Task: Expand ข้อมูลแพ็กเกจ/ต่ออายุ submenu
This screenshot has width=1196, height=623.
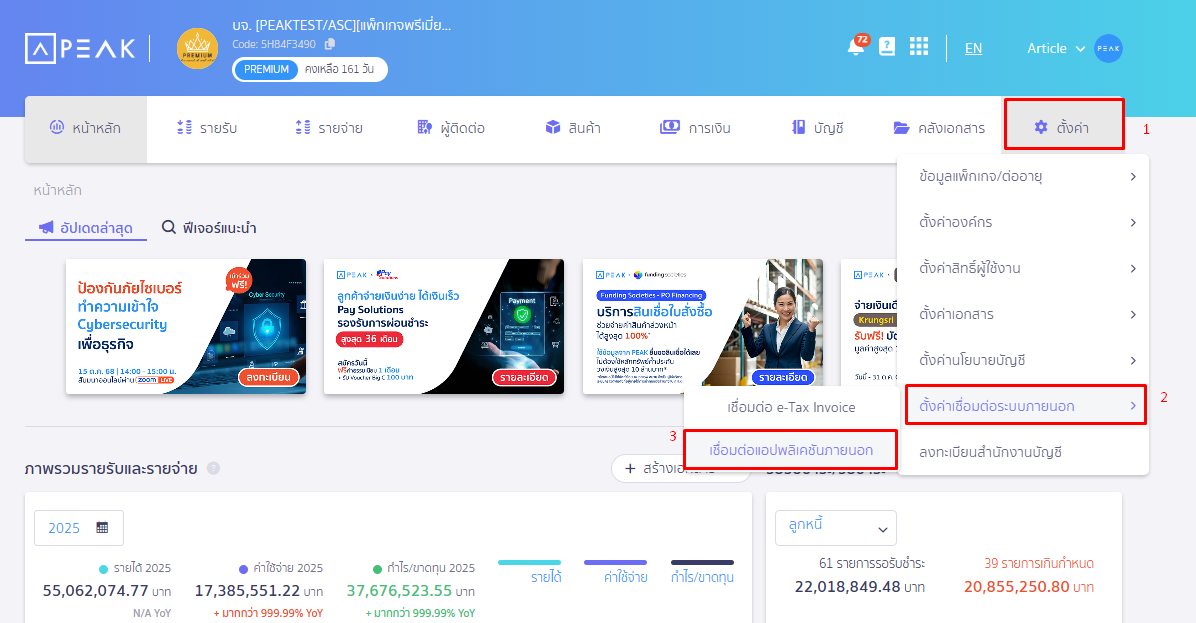Action: [x=1025, y=176]
